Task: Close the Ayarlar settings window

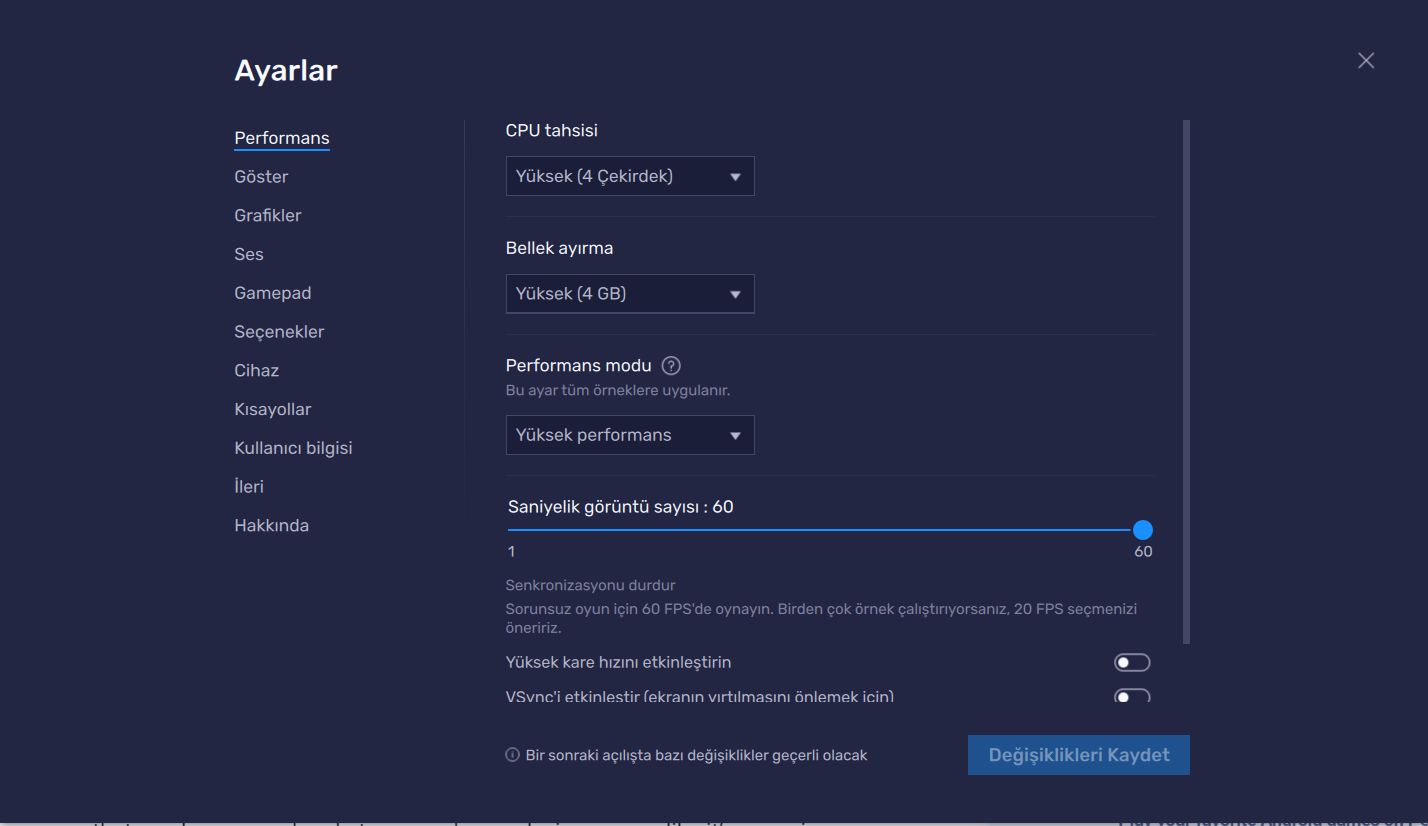Action: tap(1366, 60)
